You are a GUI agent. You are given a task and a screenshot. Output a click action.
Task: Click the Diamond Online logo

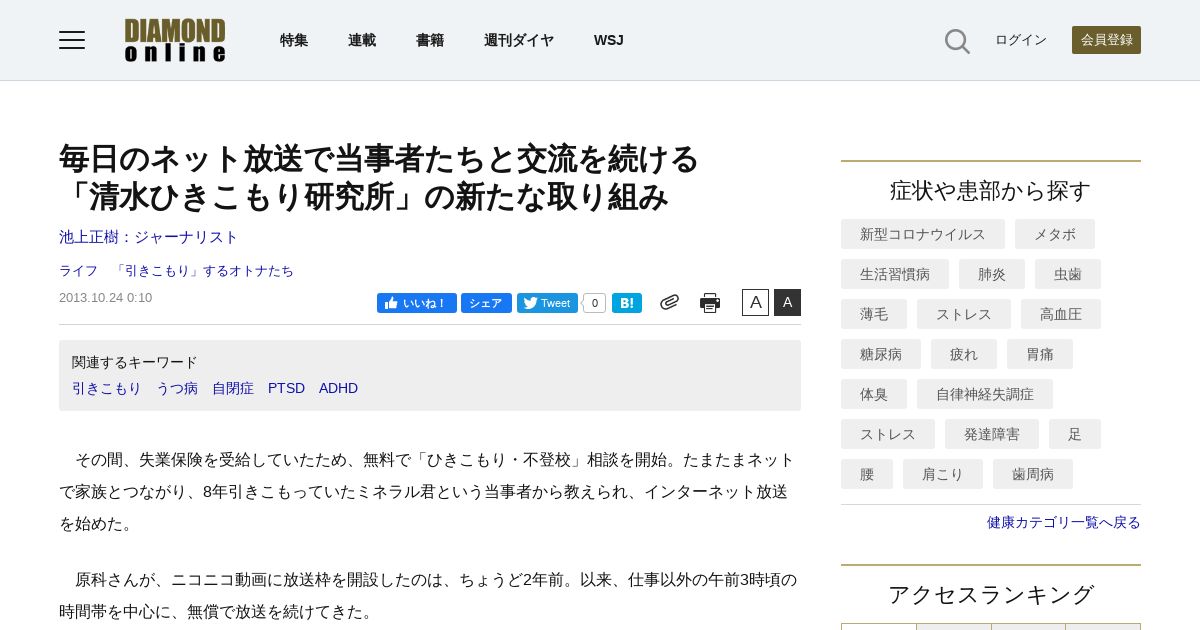pyautogui.click(x=175, y=40)
